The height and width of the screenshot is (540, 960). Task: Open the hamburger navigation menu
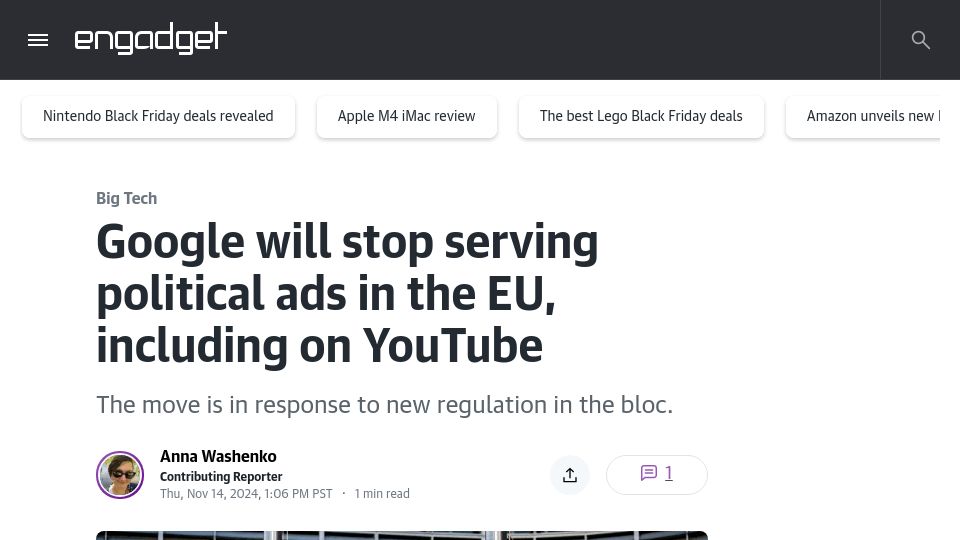[38, 40]
